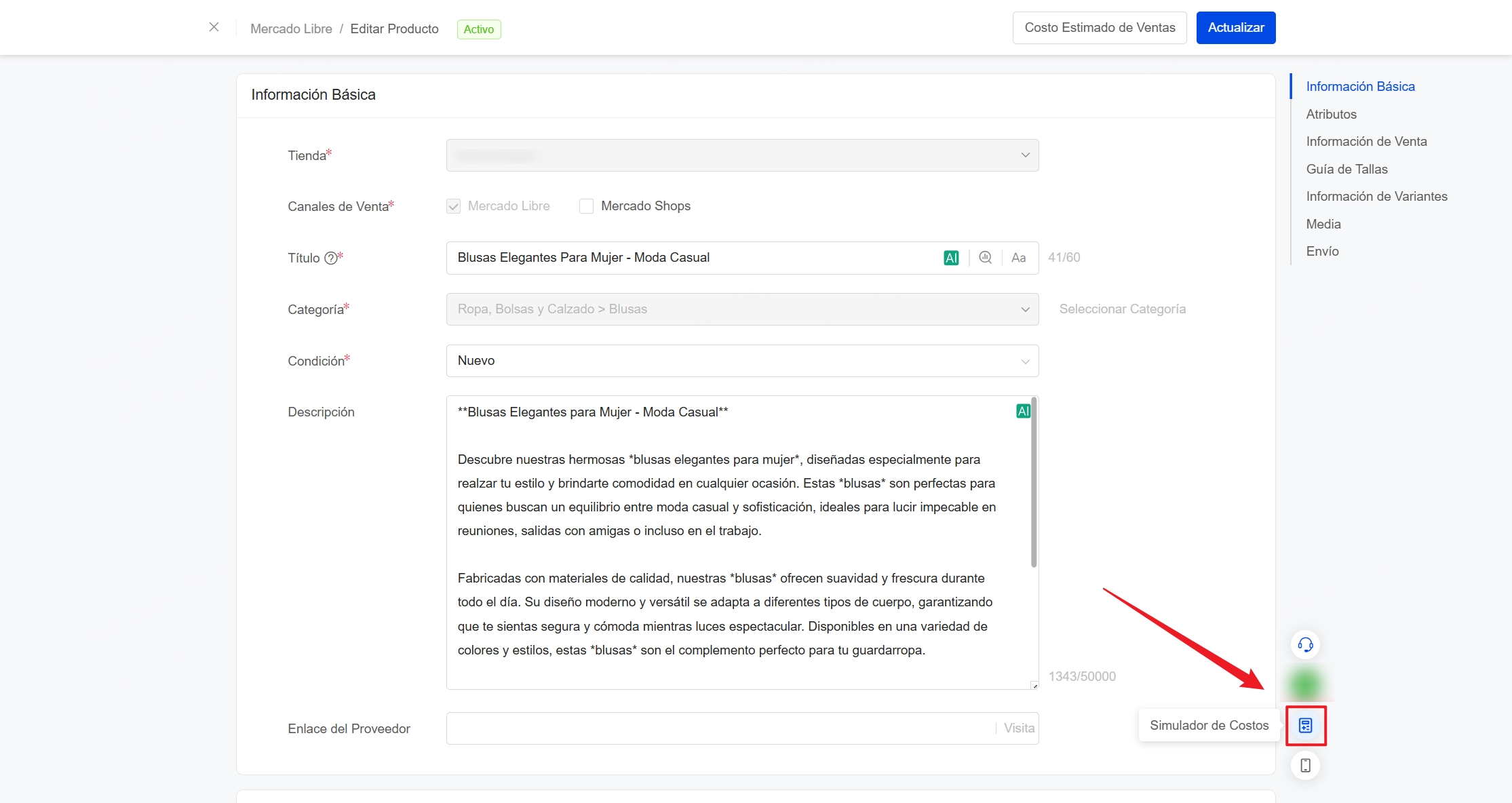Click the Activo status badge
The height and width of the screenshot is (803, 1512).
point(479,29)
